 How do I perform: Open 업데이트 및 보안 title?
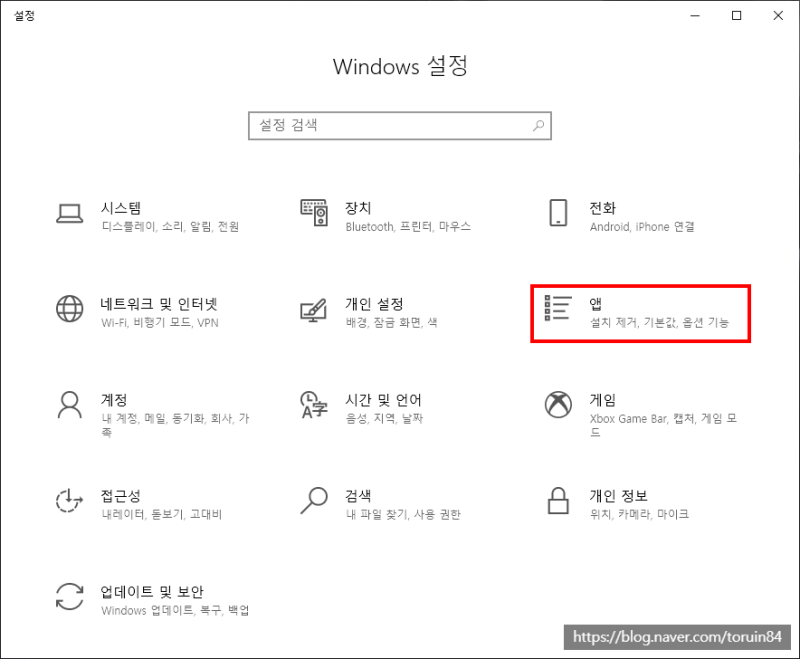[x=152, y=592]
